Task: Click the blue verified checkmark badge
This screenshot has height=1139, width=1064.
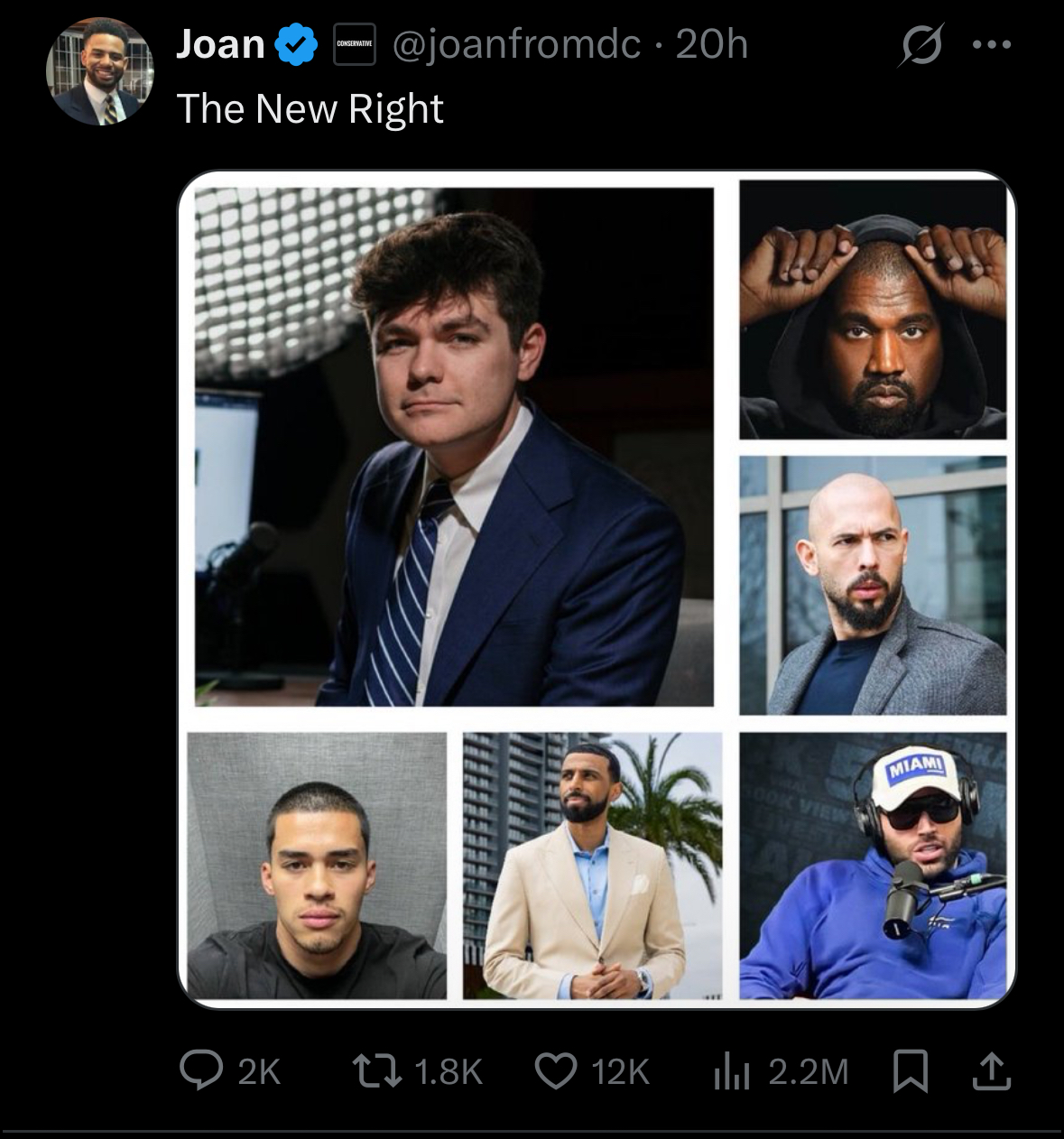Action: (296, 45)
